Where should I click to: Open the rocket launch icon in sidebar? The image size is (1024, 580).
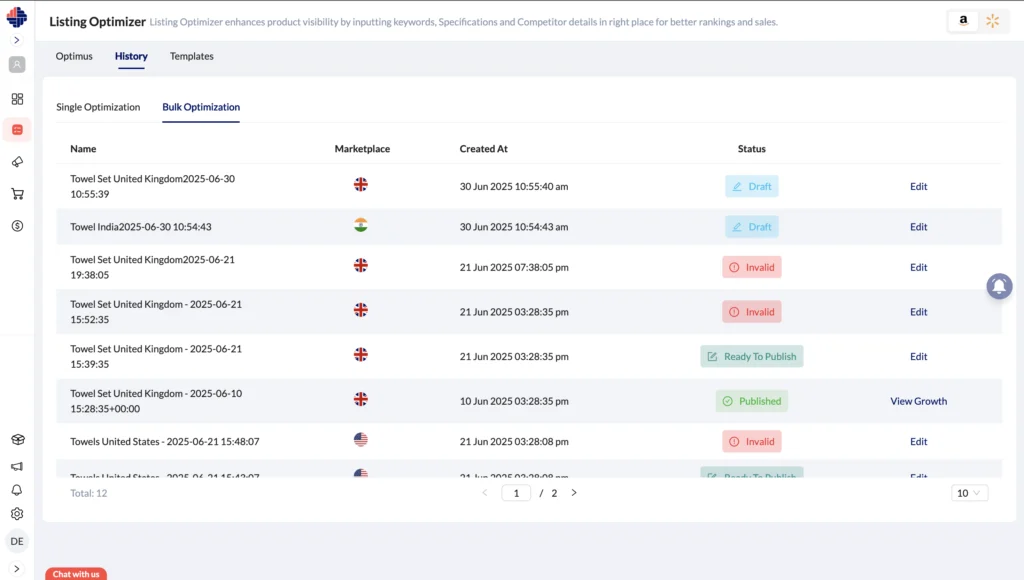point(17,161)
